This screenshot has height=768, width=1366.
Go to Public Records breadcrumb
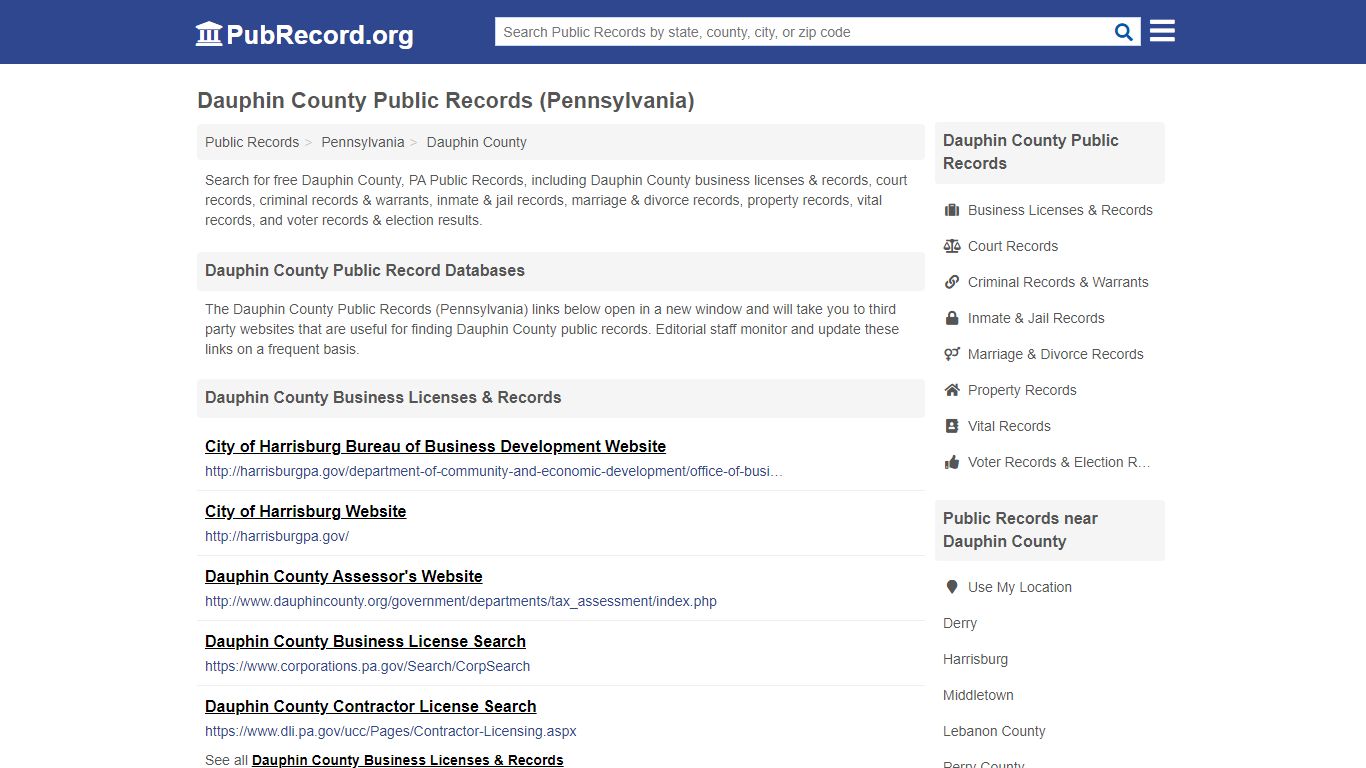point(252,142)
